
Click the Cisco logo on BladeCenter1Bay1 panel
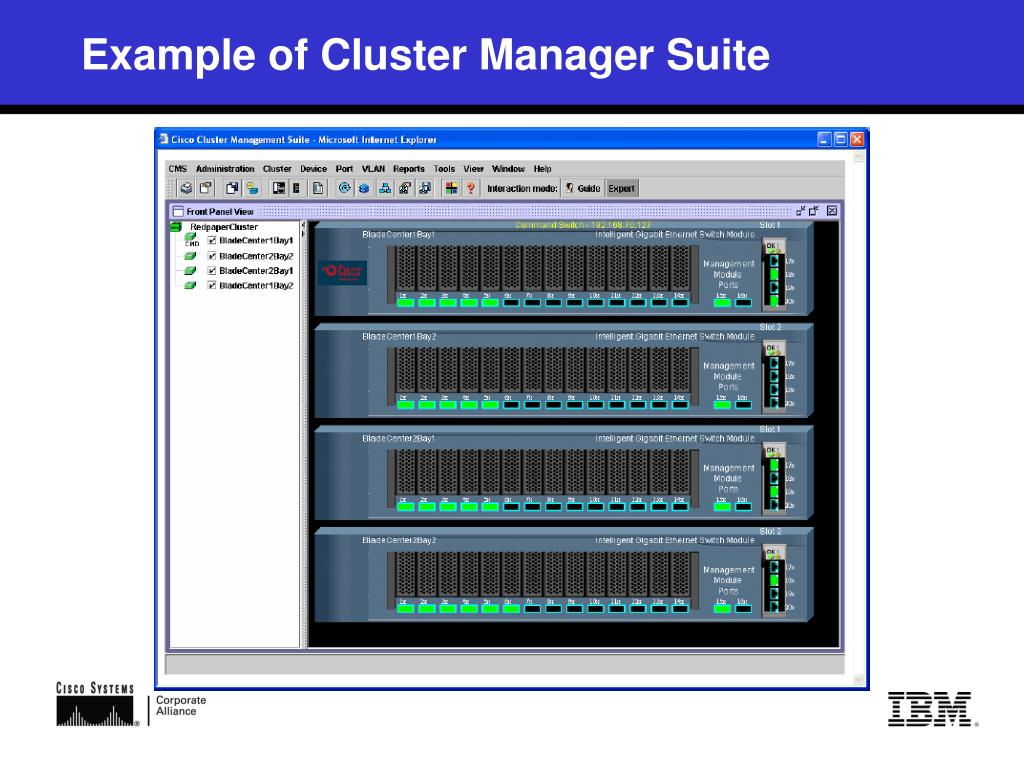(343, 272)
